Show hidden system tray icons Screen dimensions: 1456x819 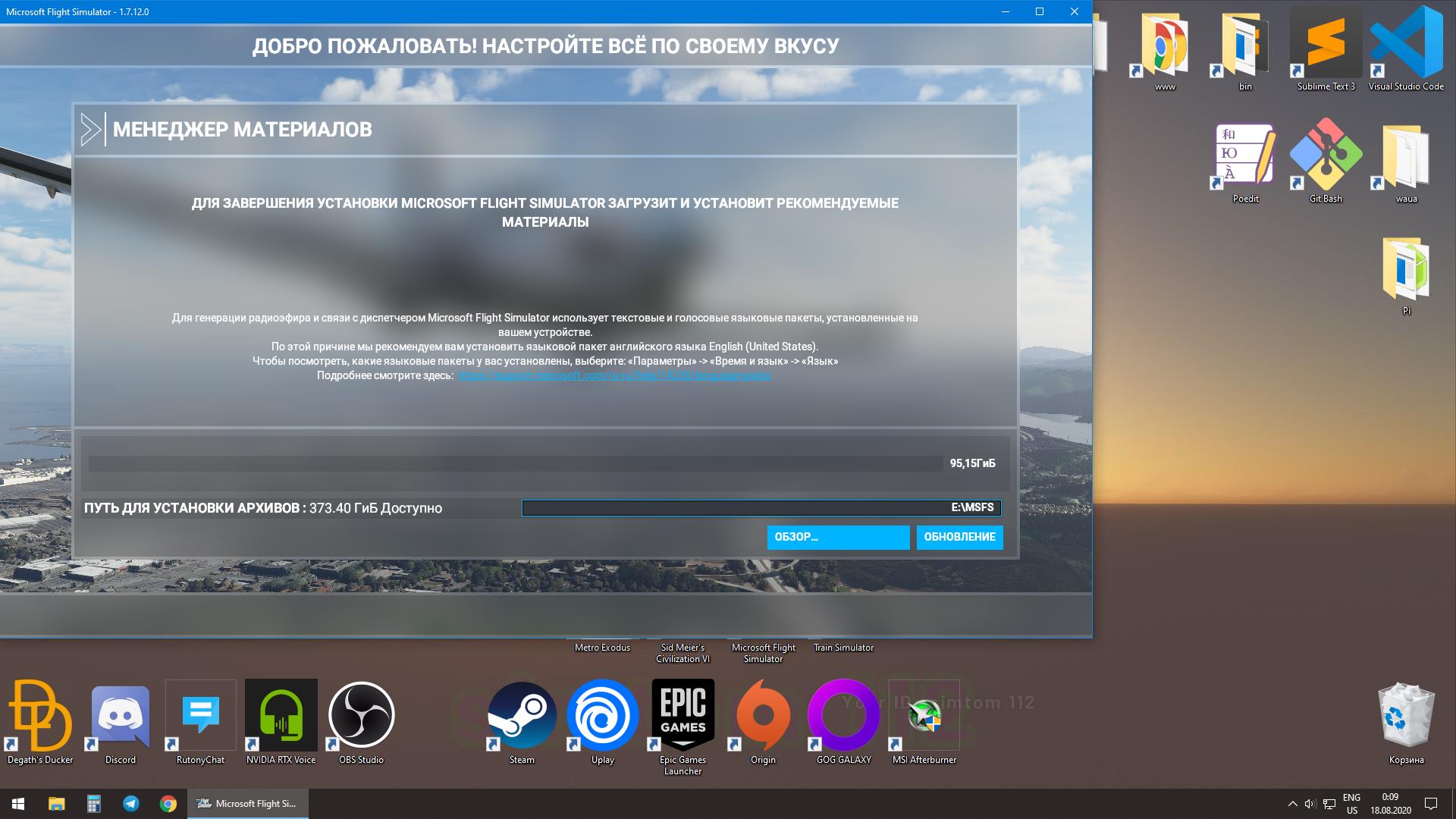click(1292, 804)
